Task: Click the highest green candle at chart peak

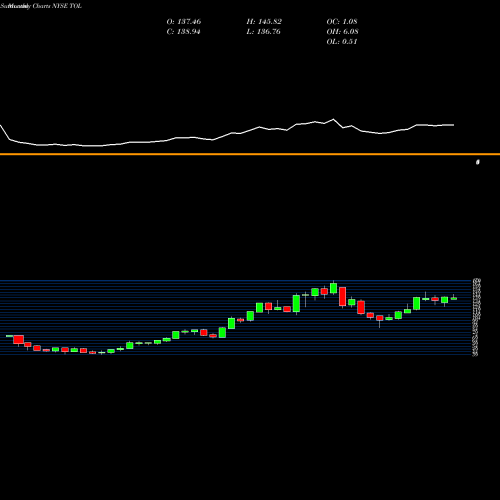Action: pos(333,288)
